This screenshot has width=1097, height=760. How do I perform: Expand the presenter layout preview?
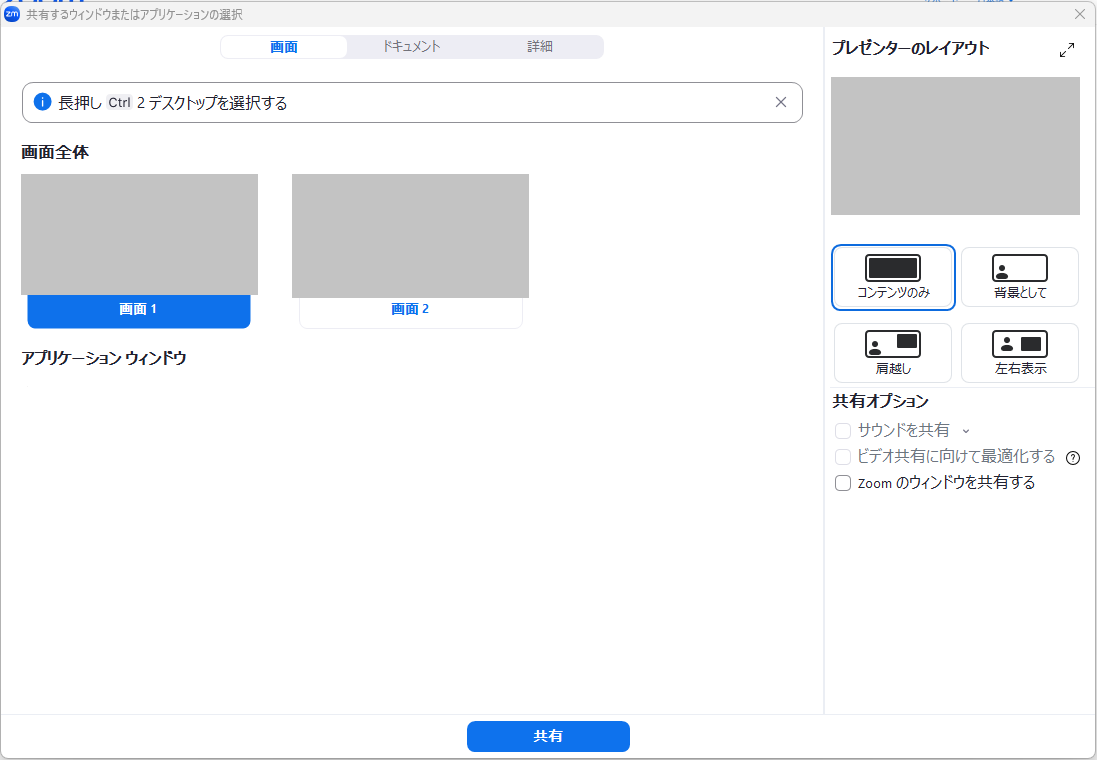click(x=1067, y=50)
